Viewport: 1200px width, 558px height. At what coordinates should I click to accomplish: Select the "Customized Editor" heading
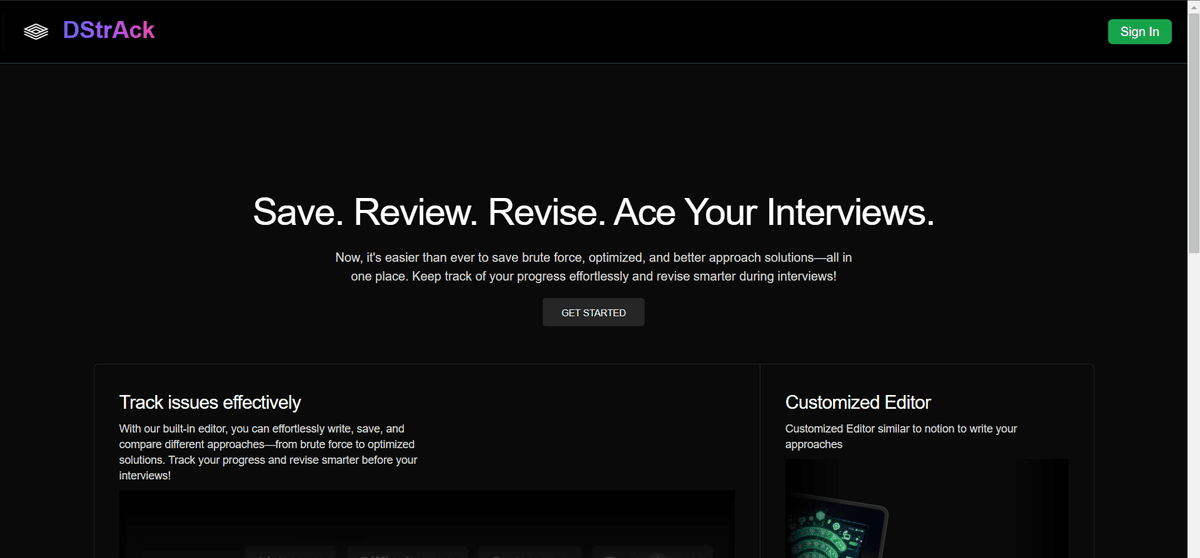tap(858, 403)
